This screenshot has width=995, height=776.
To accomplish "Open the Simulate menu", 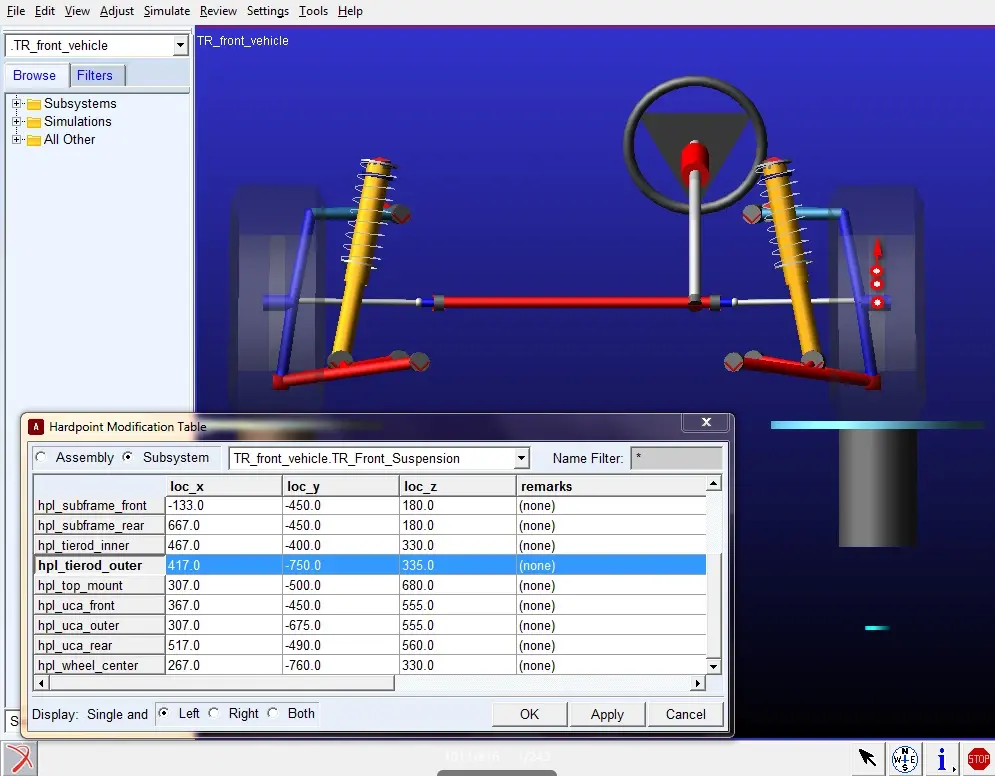I will pyautogui.click(x=166, y=11).
